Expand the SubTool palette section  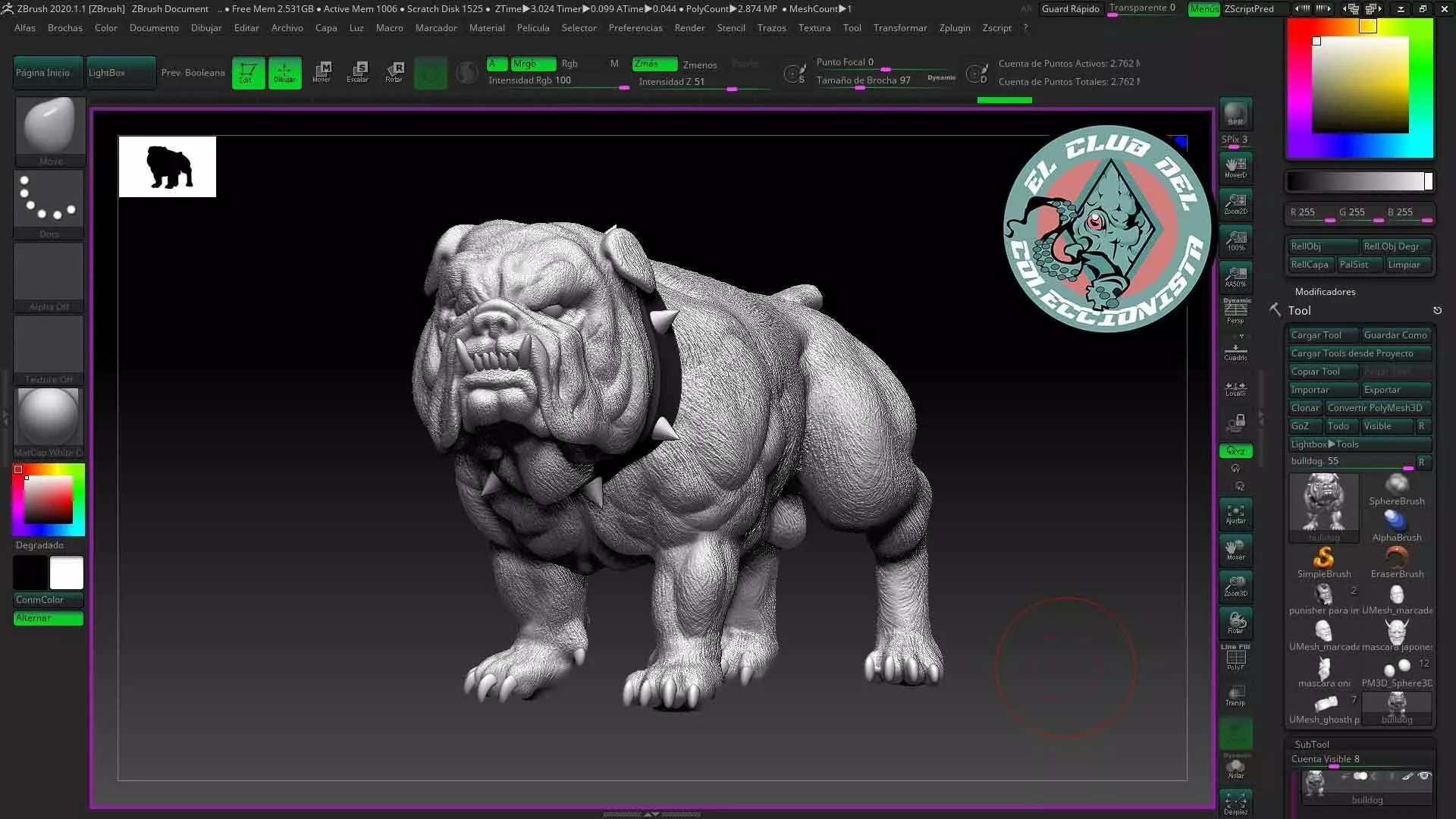pos(1311,744)
